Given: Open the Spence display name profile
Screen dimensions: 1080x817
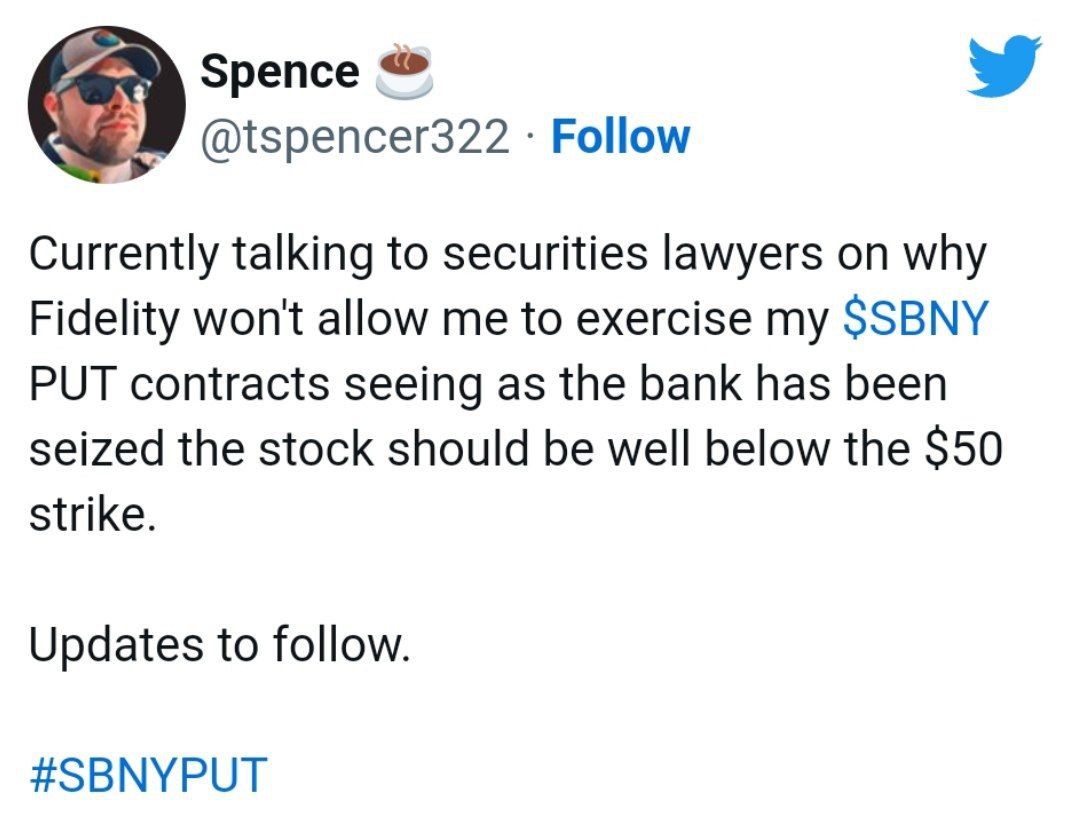Looking at the screenshot, I should pyautogui.click(x=279, y=71).
